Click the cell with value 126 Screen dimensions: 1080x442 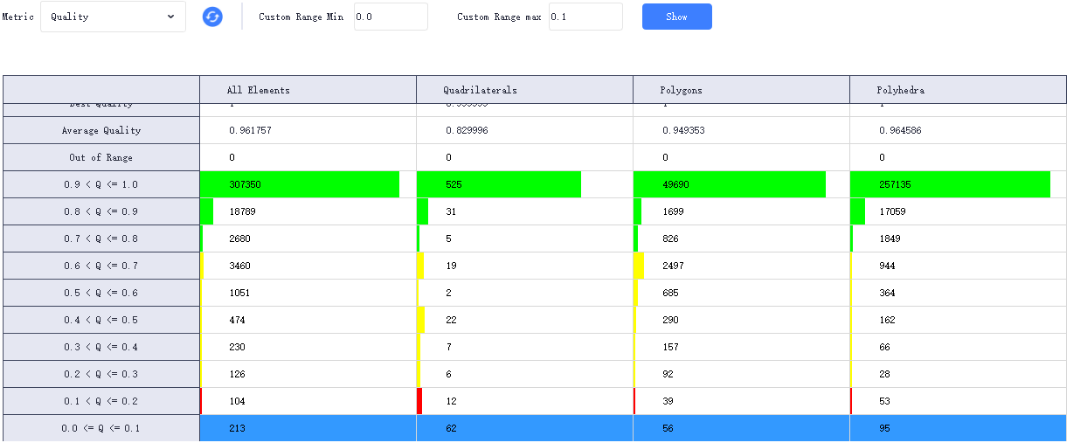tap(308, 374)
